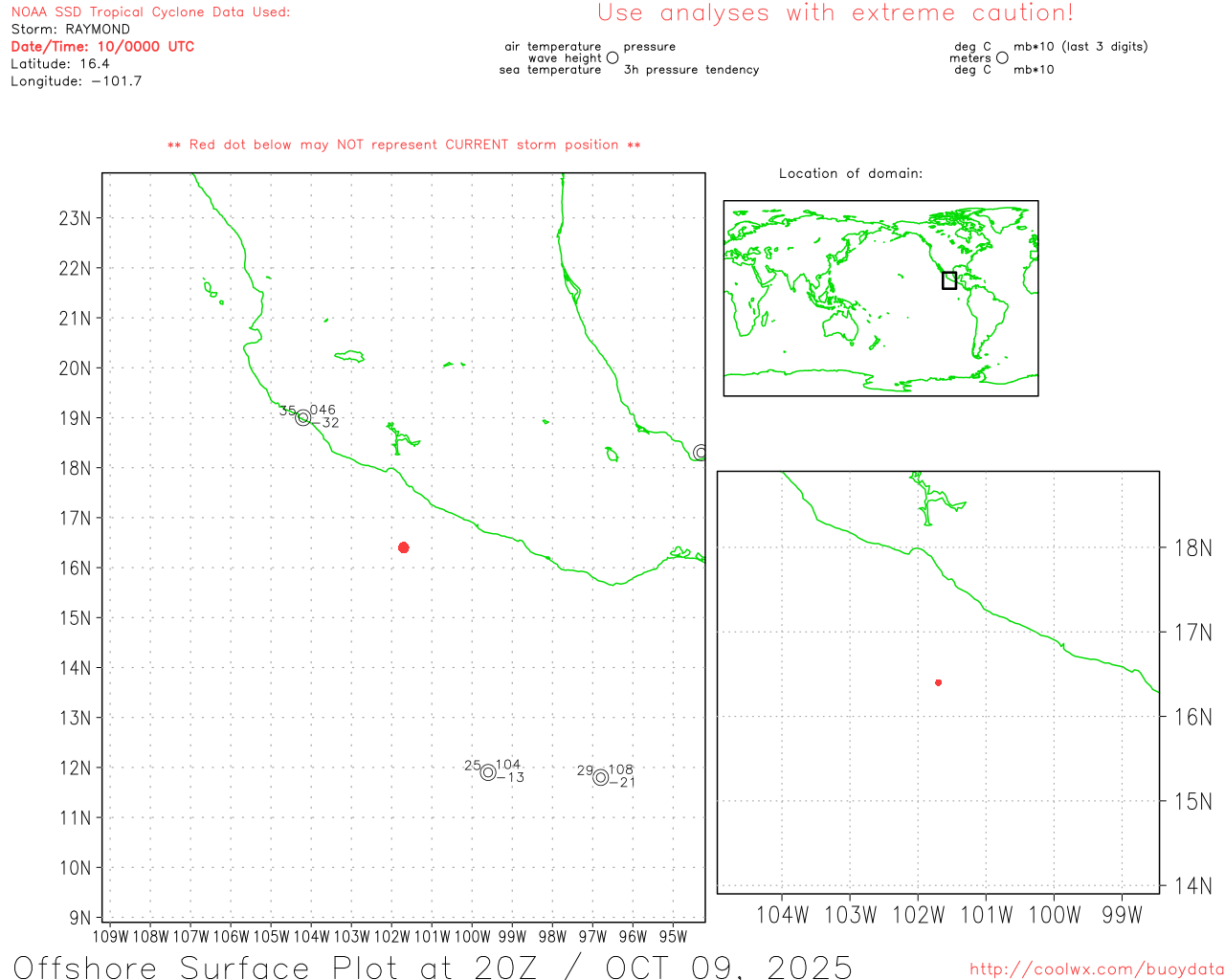Click the 'Location of domain:' label
This screenshot has height=980, width=1225.
point(851,173)
